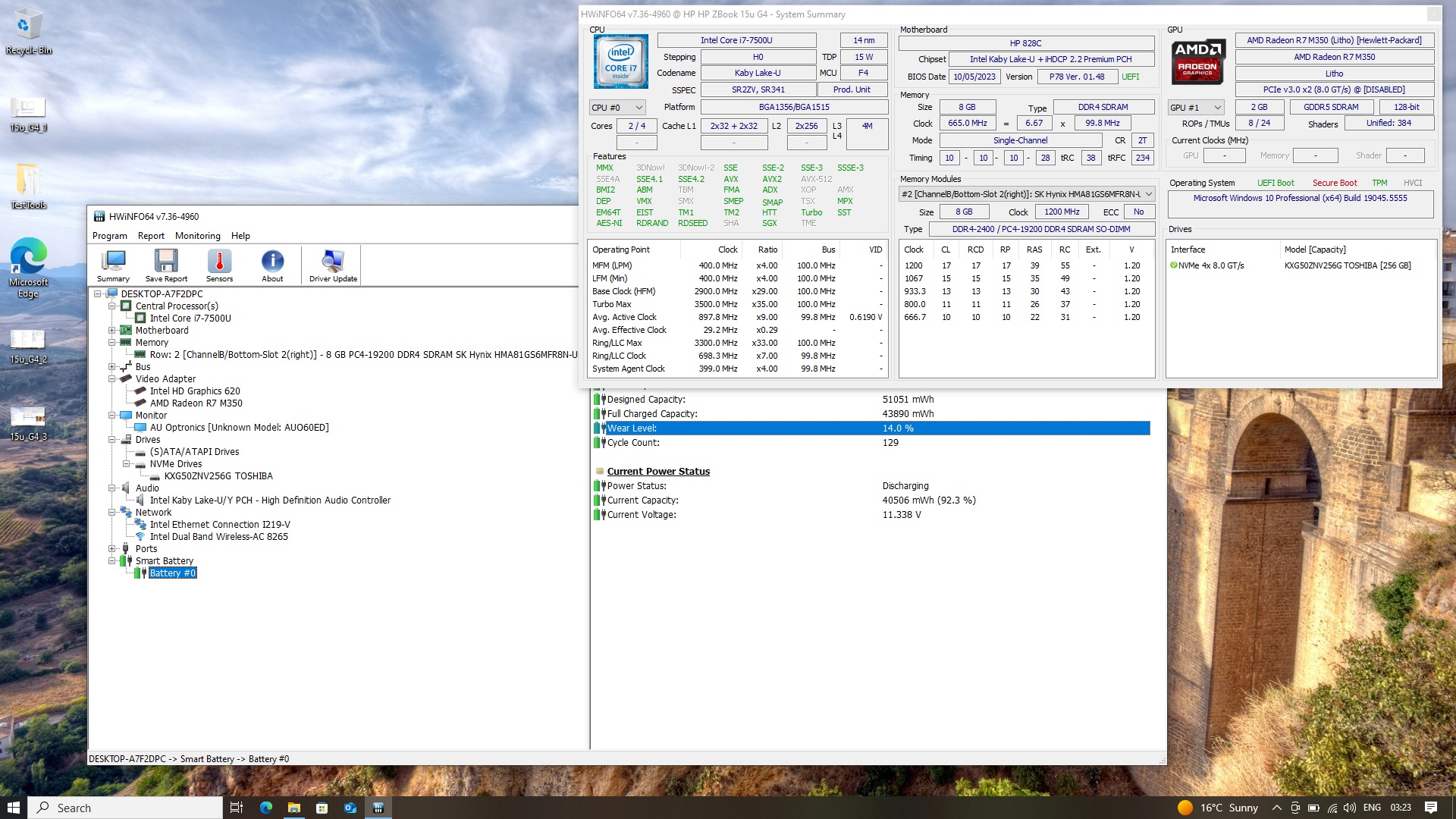Select Intel Core i7-7500U in tree
1456x819 pixels.
click(190, 318)
